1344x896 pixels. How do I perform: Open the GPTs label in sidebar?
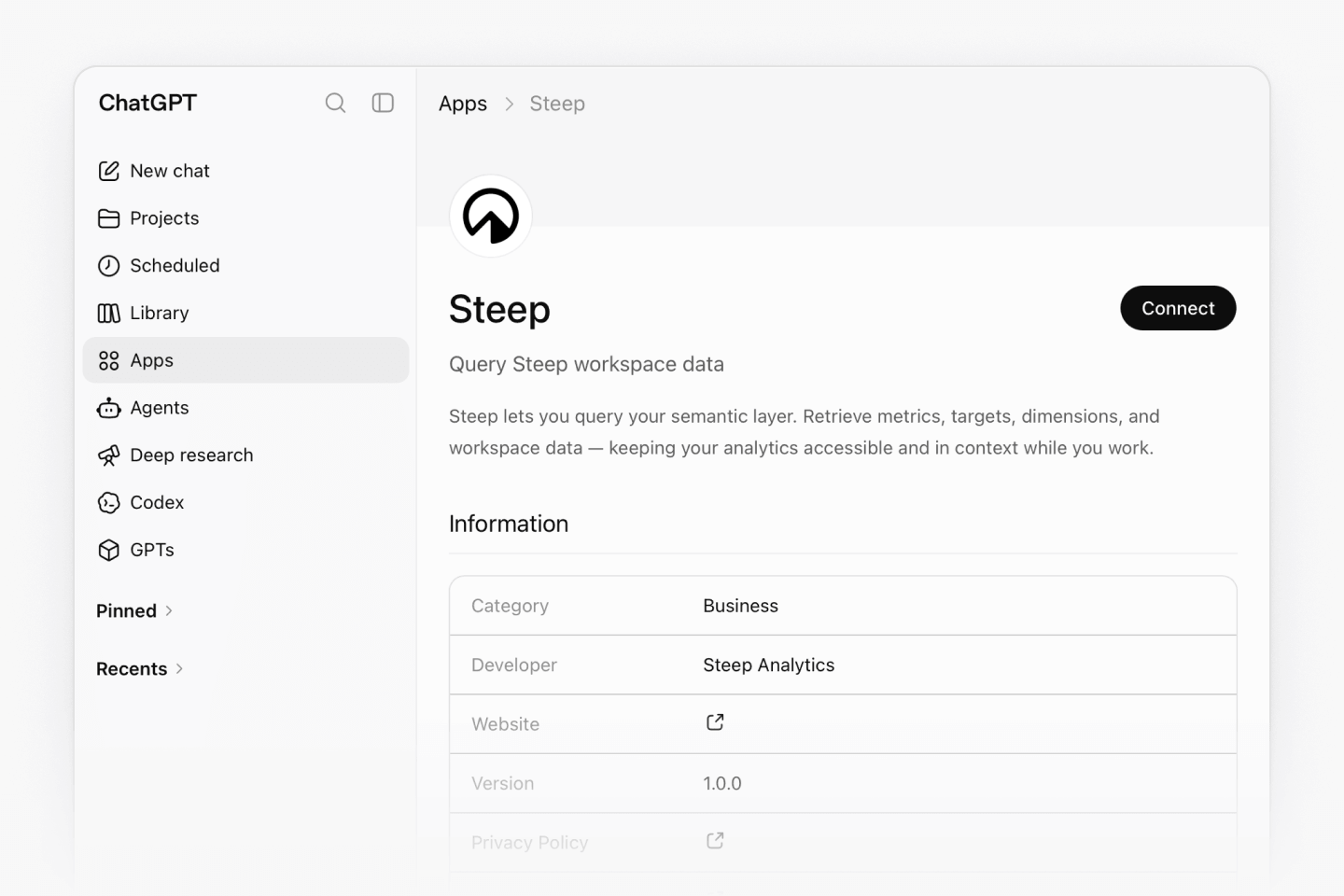click(152, 550)
